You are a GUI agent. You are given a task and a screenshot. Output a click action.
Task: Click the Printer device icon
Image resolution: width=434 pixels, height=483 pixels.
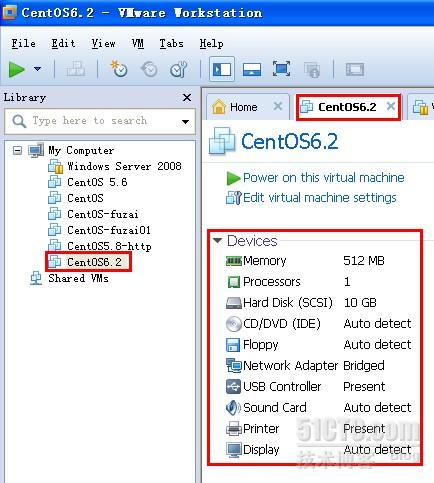(x=234, y=429)
